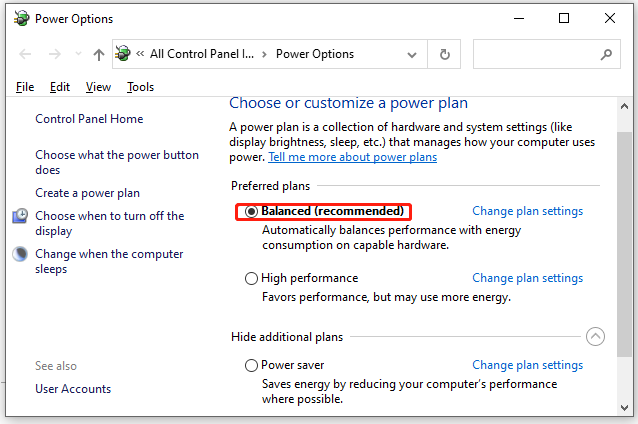
Task: Collapse the Hide additional plans section
Action: click(x=596, y=337)
